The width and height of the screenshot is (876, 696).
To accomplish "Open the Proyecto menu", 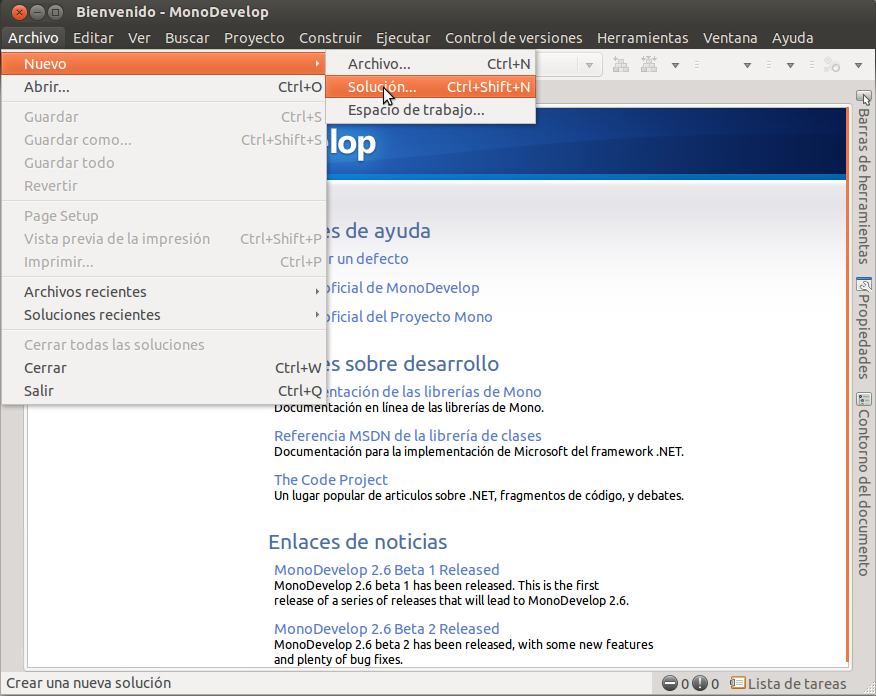I will pyautogui.click(x=254, y=38).
